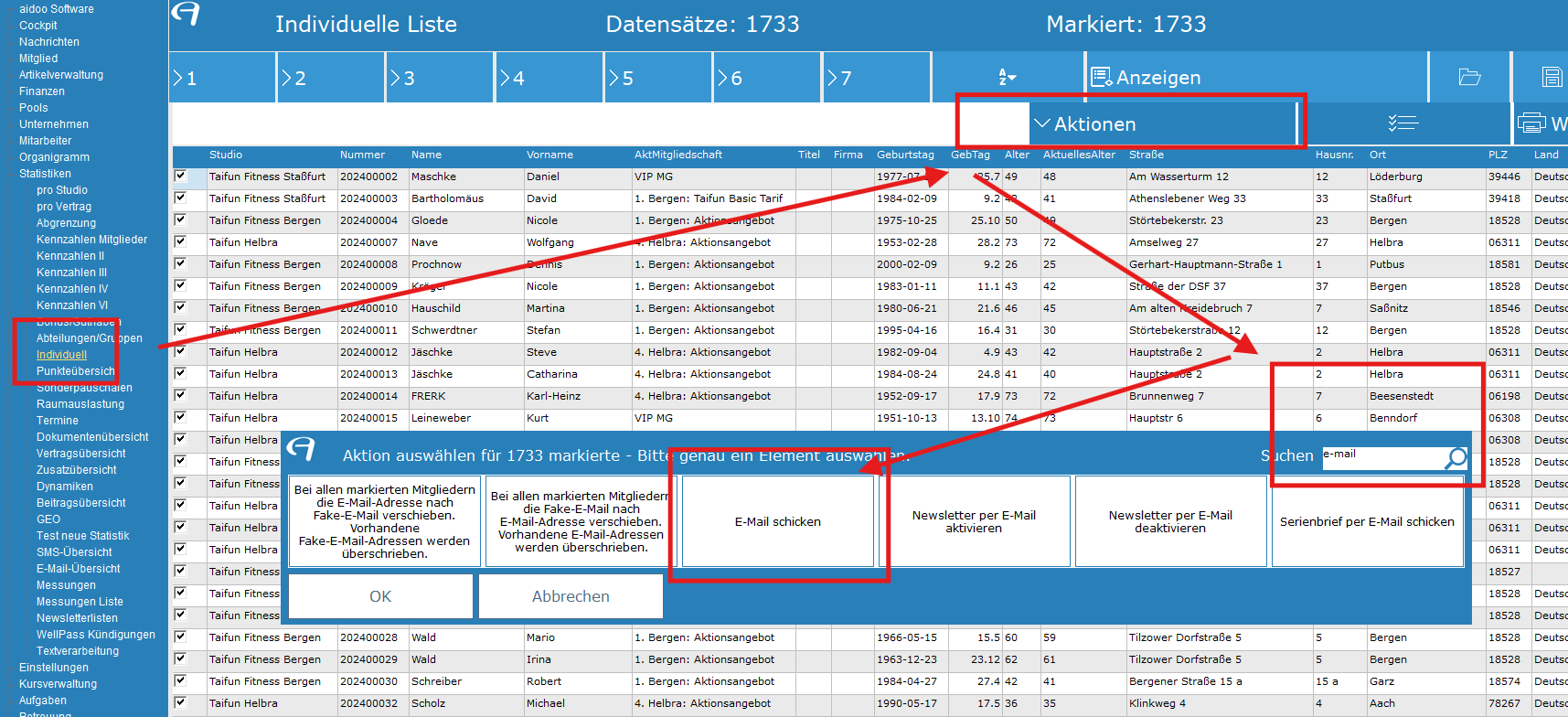Toggle checkbox in Schreiber Robert row
This screenshot has width=1568, height=717.
(x=180, y=680)
